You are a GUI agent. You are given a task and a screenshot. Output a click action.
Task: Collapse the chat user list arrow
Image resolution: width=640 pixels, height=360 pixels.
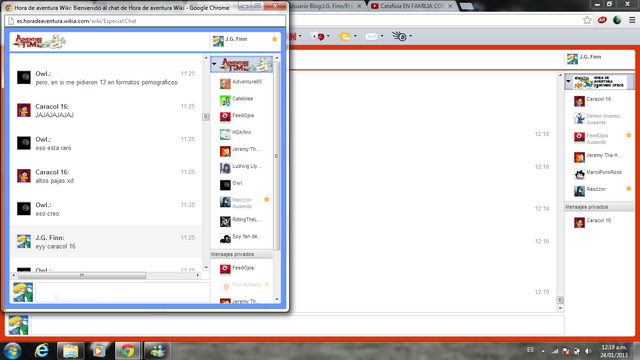pos(214,64)
